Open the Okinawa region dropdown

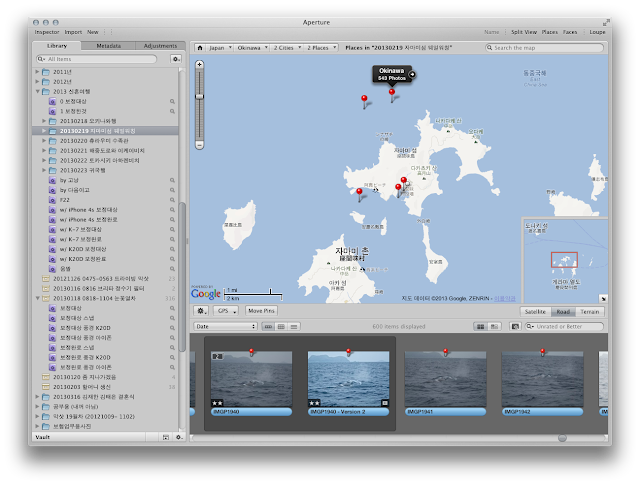coord(252,48)
